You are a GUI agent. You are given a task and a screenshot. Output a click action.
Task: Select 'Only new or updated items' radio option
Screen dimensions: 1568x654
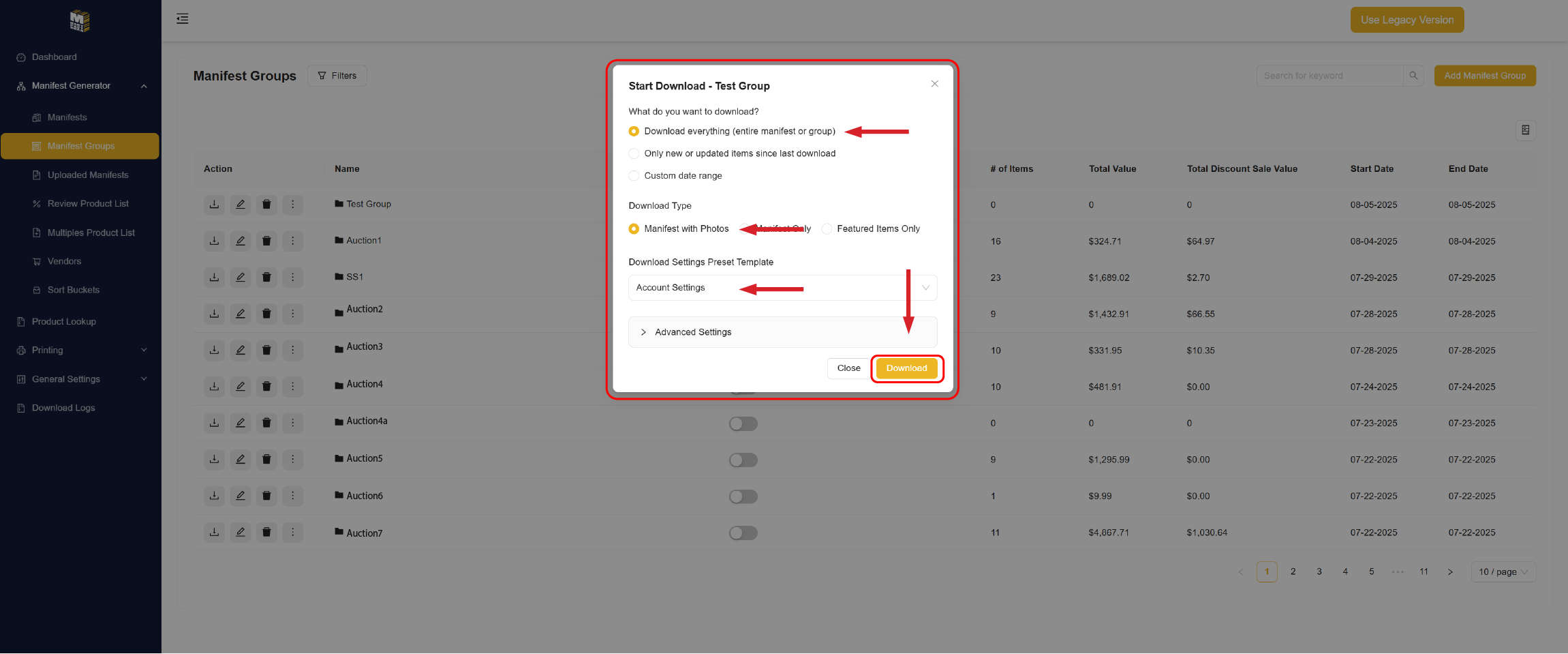[634, 153]
